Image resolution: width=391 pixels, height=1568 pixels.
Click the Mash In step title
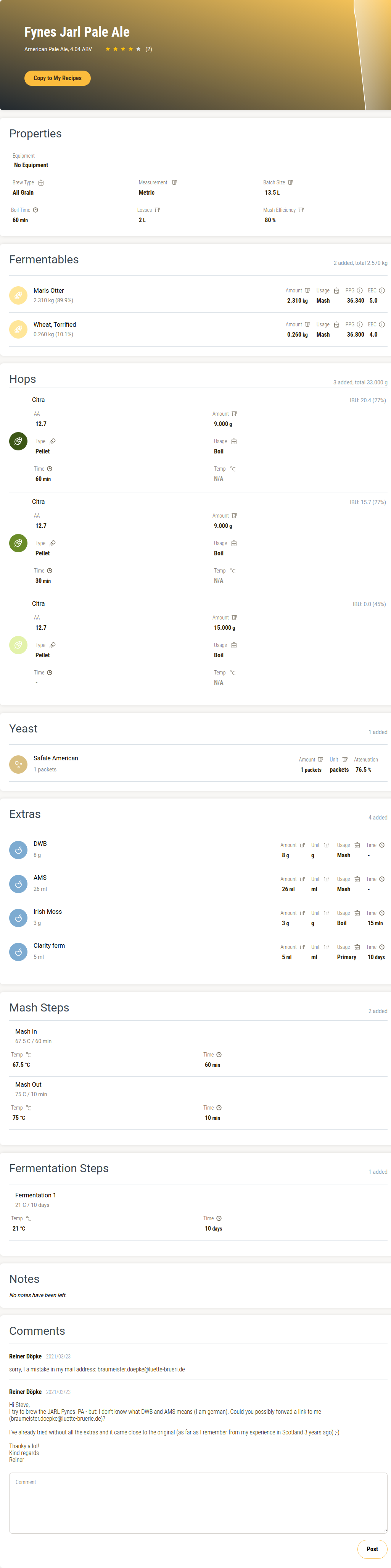click(x=26, y=1032)
